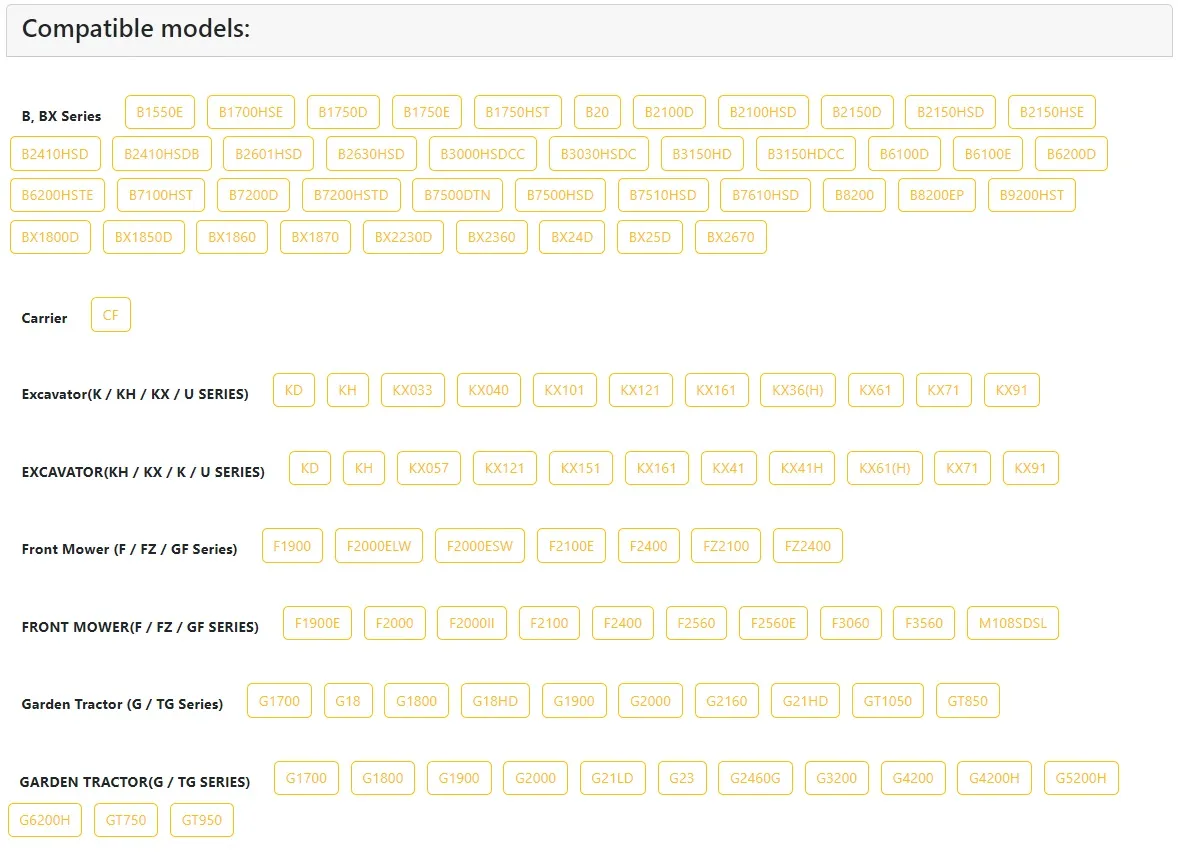This screenshot has height=864, width=1180.
Task: Select the BX2230D model tag
Action: tap(403, 237)
